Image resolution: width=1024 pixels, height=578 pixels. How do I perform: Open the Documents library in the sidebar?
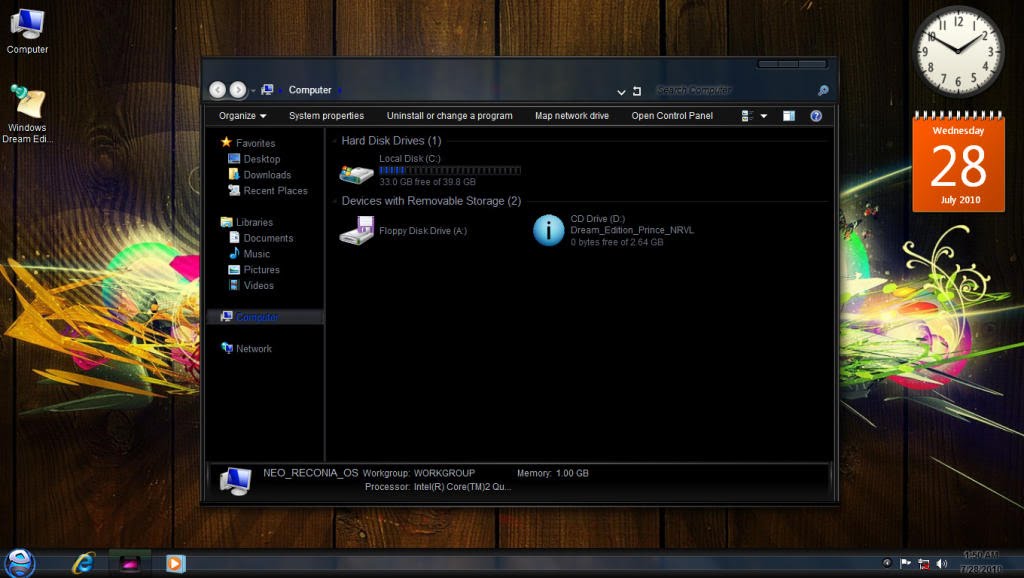tap(269, 238)
